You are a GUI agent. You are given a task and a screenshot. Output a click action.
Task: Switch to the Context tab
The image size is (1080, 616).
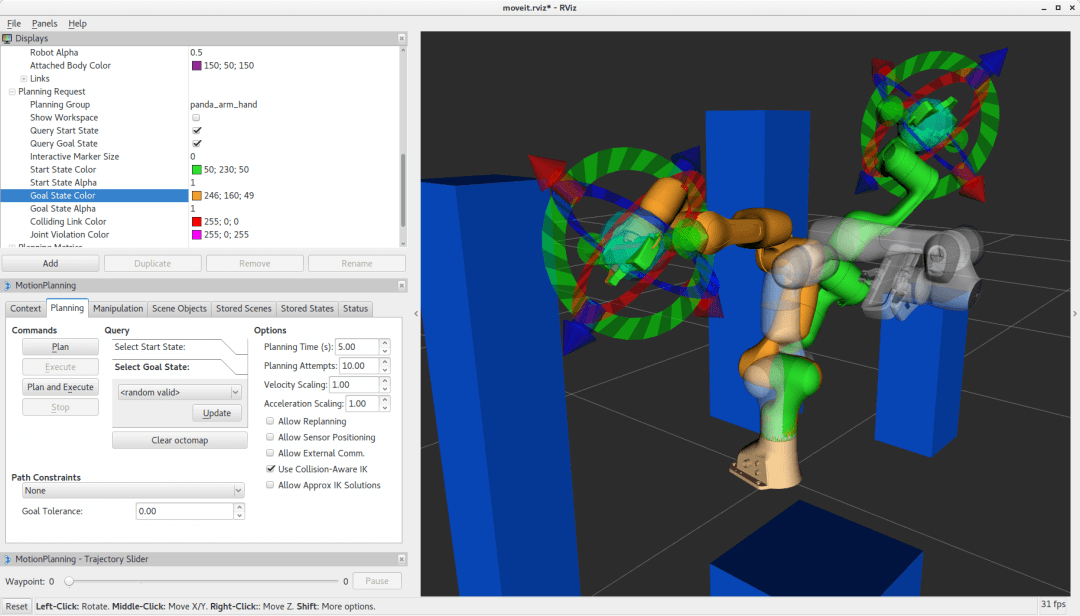pos(25,309)
